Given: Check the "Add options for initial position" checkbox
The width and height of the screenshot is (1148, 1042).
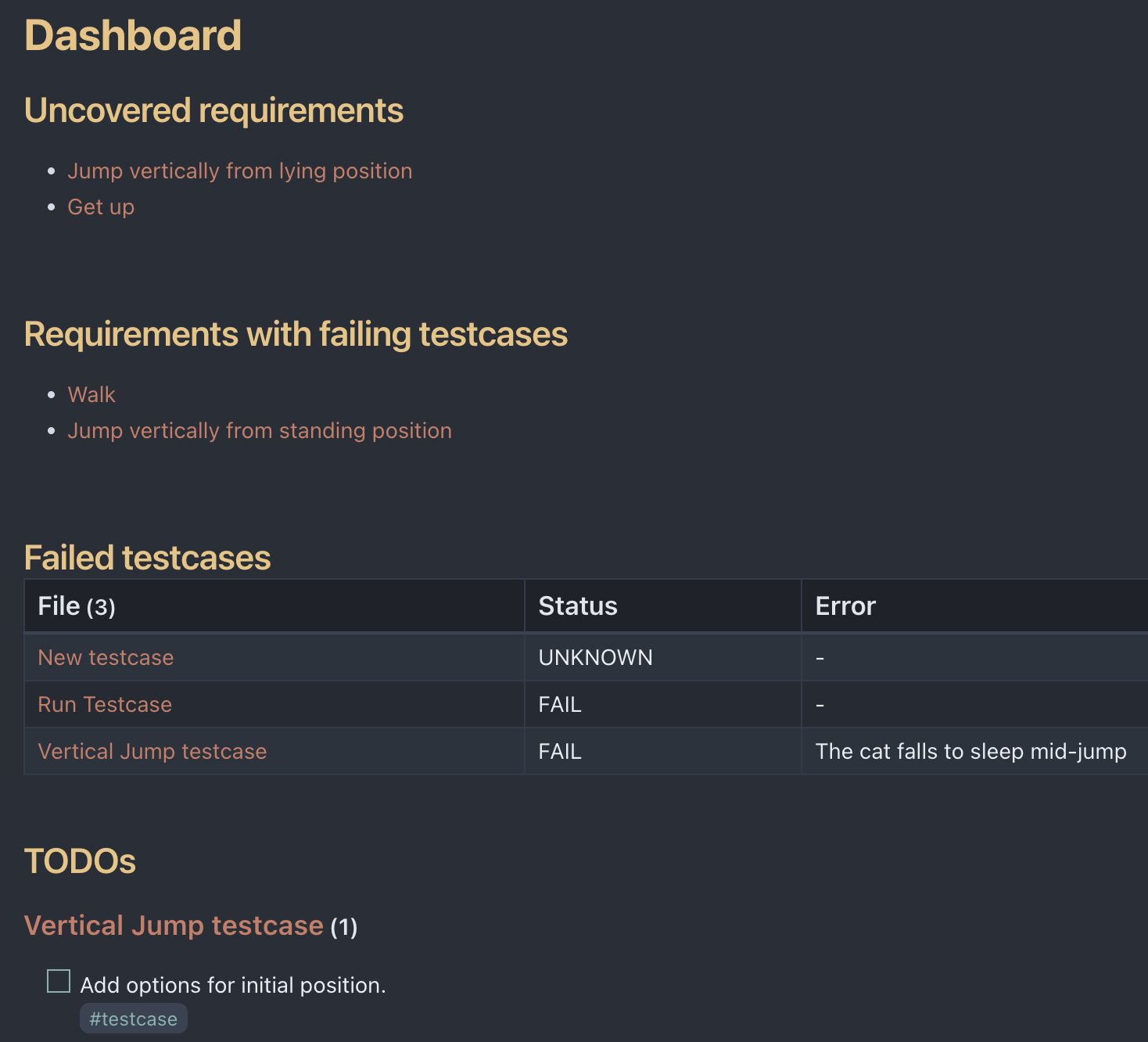Looking at the screenshot, I should click(x=59, y=981).
